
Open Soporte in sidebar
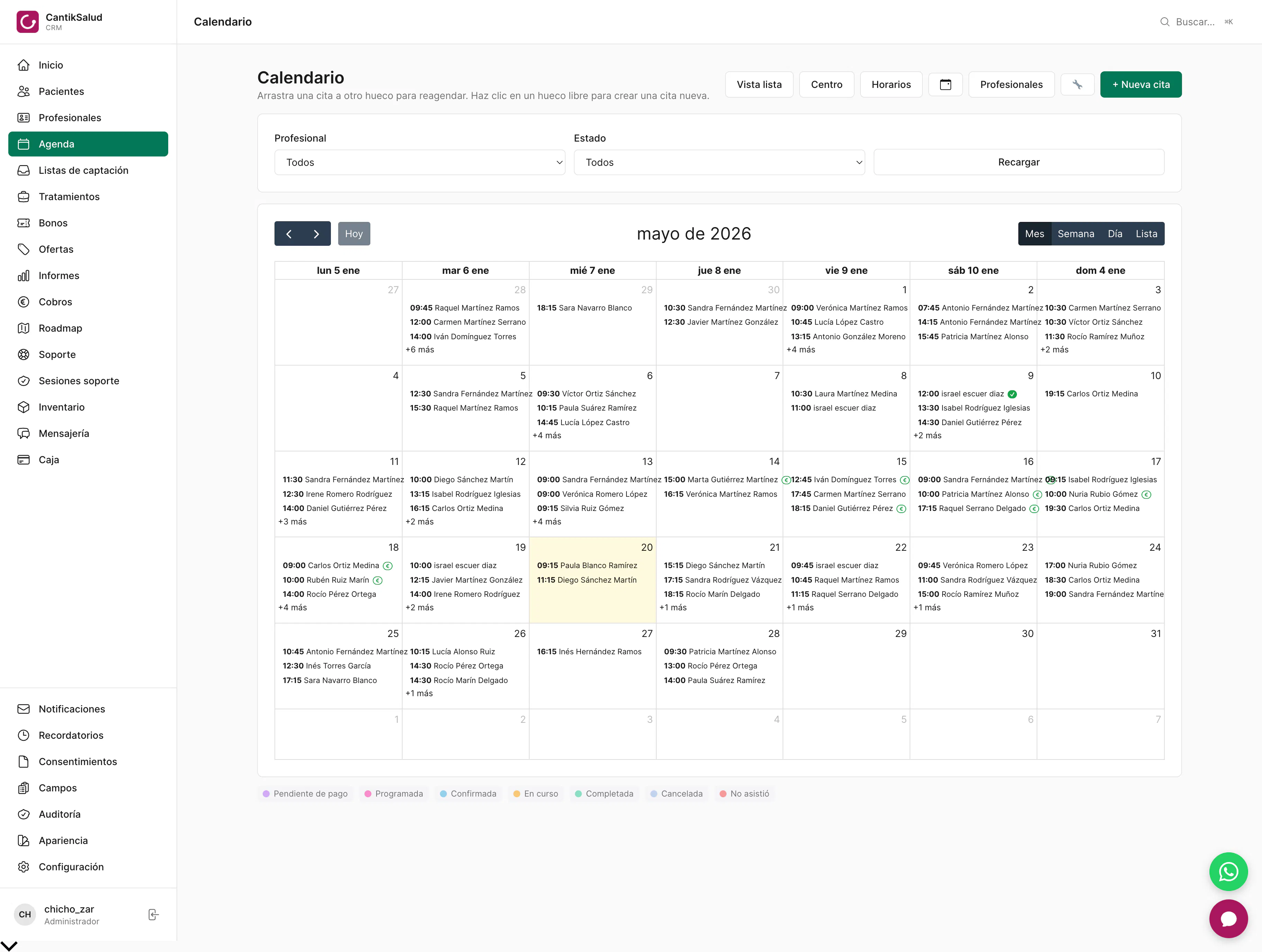pos(88,354)
